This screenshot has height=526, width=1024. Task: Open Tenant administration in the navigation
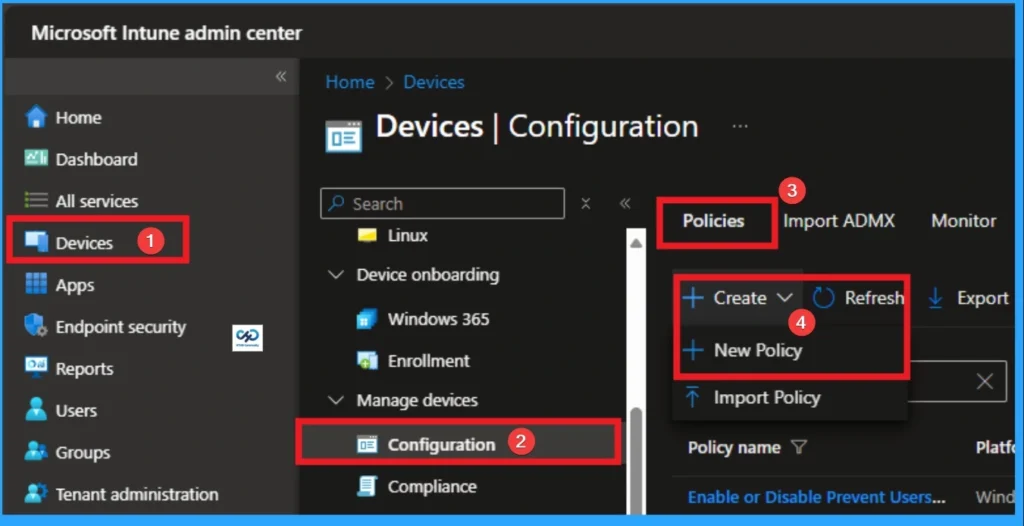click(137, 495)
